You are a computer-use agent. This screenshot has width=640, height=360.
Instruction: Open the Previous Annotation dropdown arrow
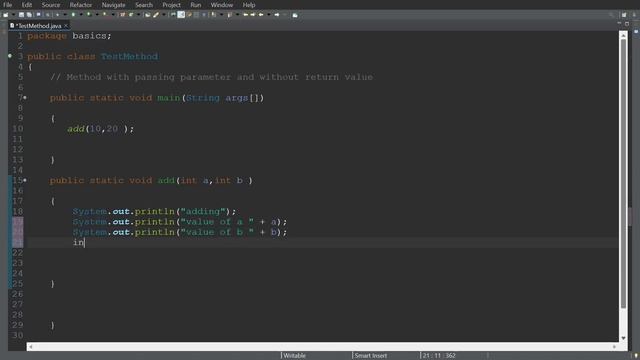(237, 15)
